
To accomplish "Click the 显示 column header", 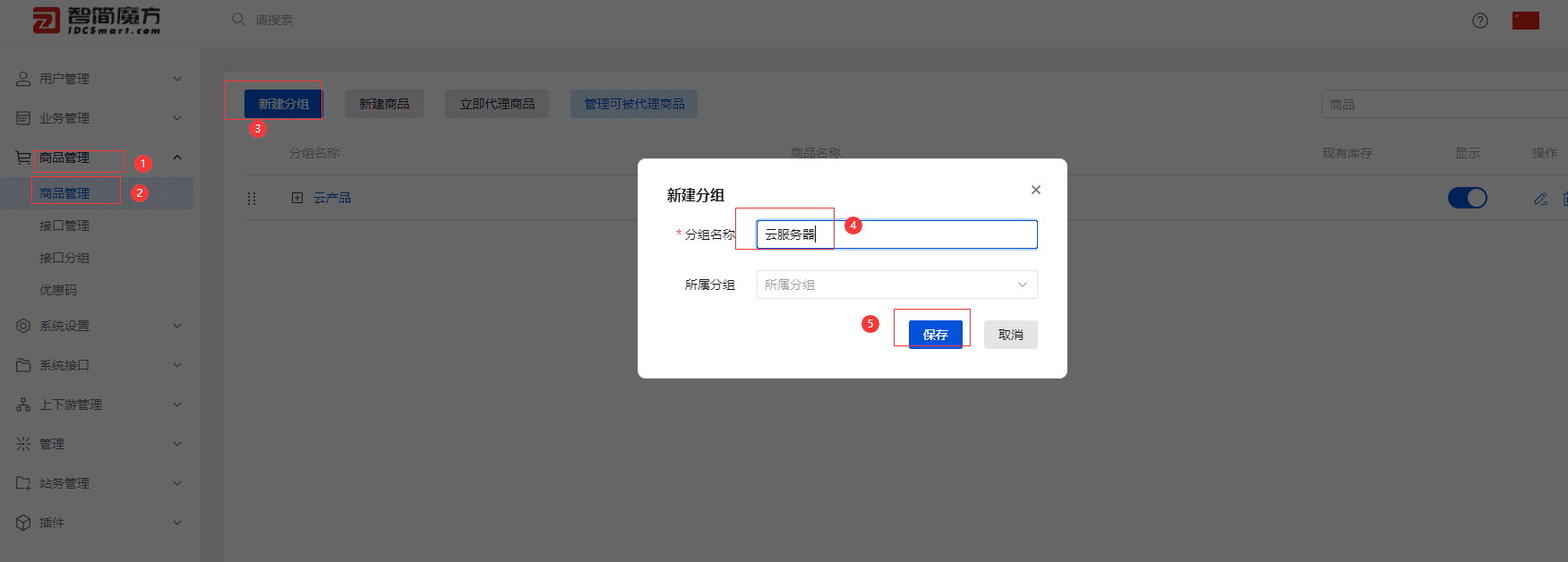I will tap(1468, 153).
